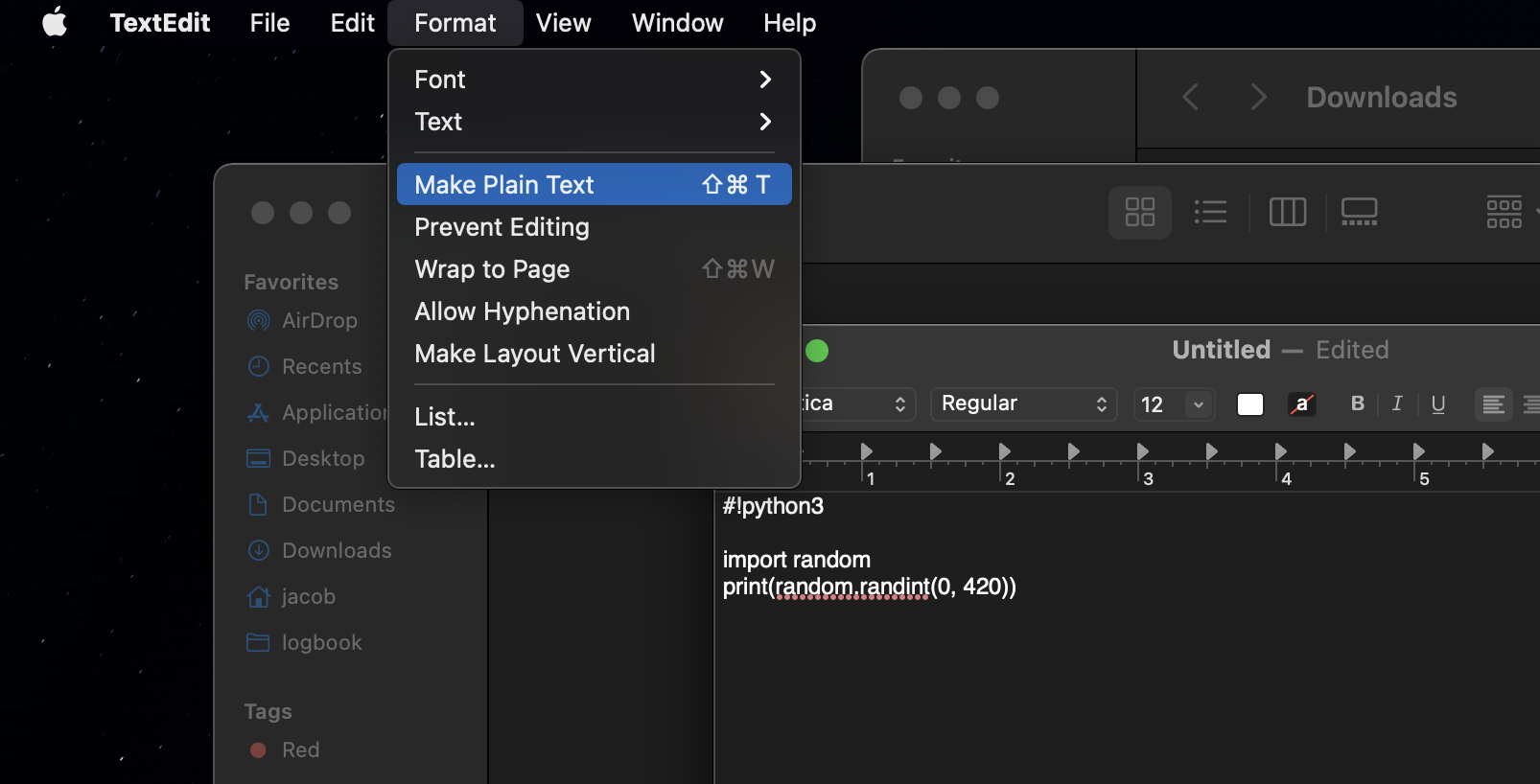Open the Window menu
1540x784 pixels.
677,23
